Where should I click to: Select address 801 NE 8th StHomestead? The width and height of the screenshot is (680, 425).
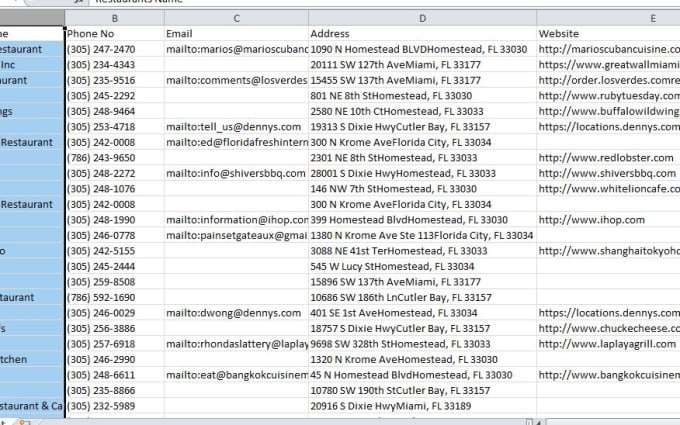(x=422, y=96)
